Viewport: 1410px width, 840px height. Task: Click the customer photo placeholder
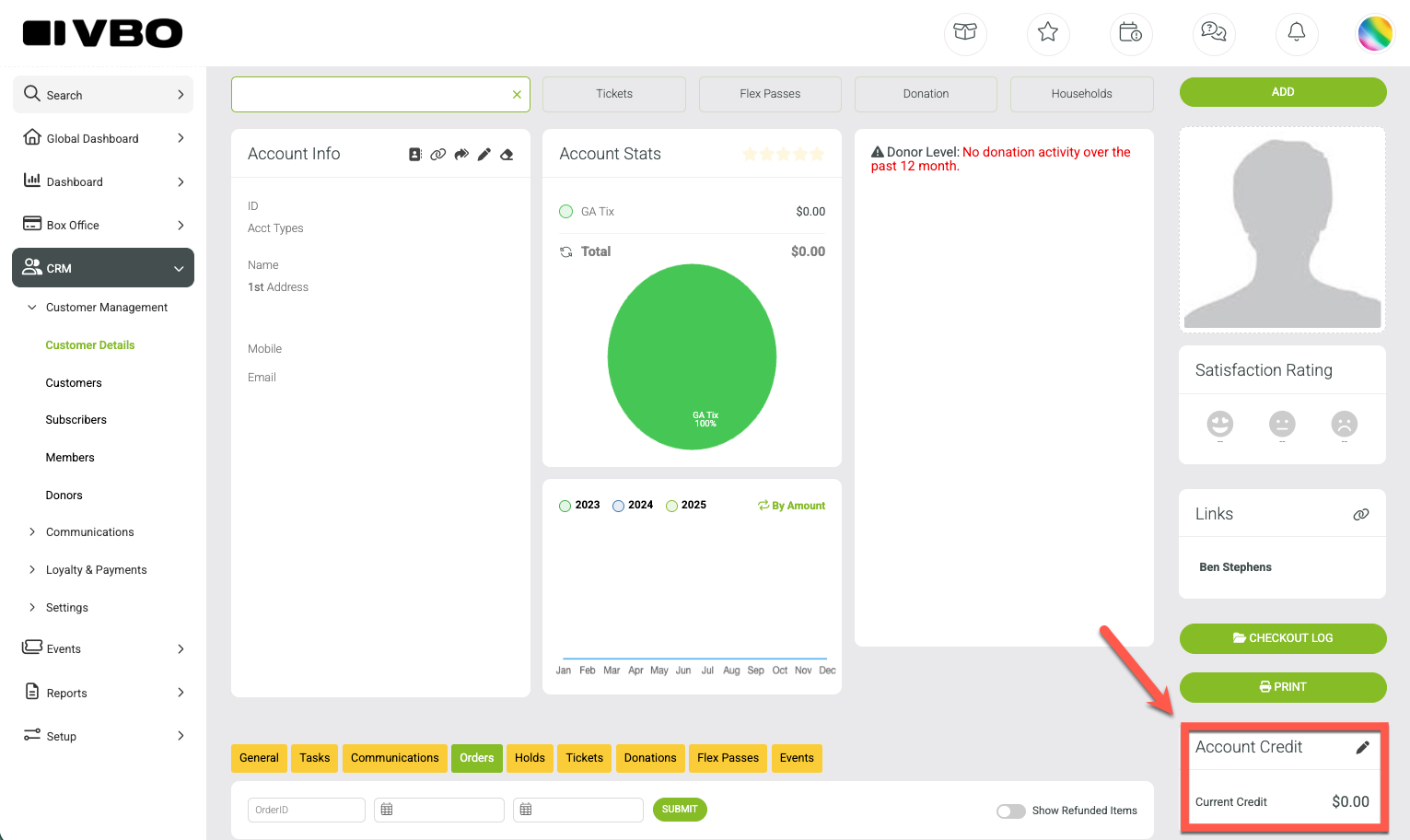point(1283,230)
